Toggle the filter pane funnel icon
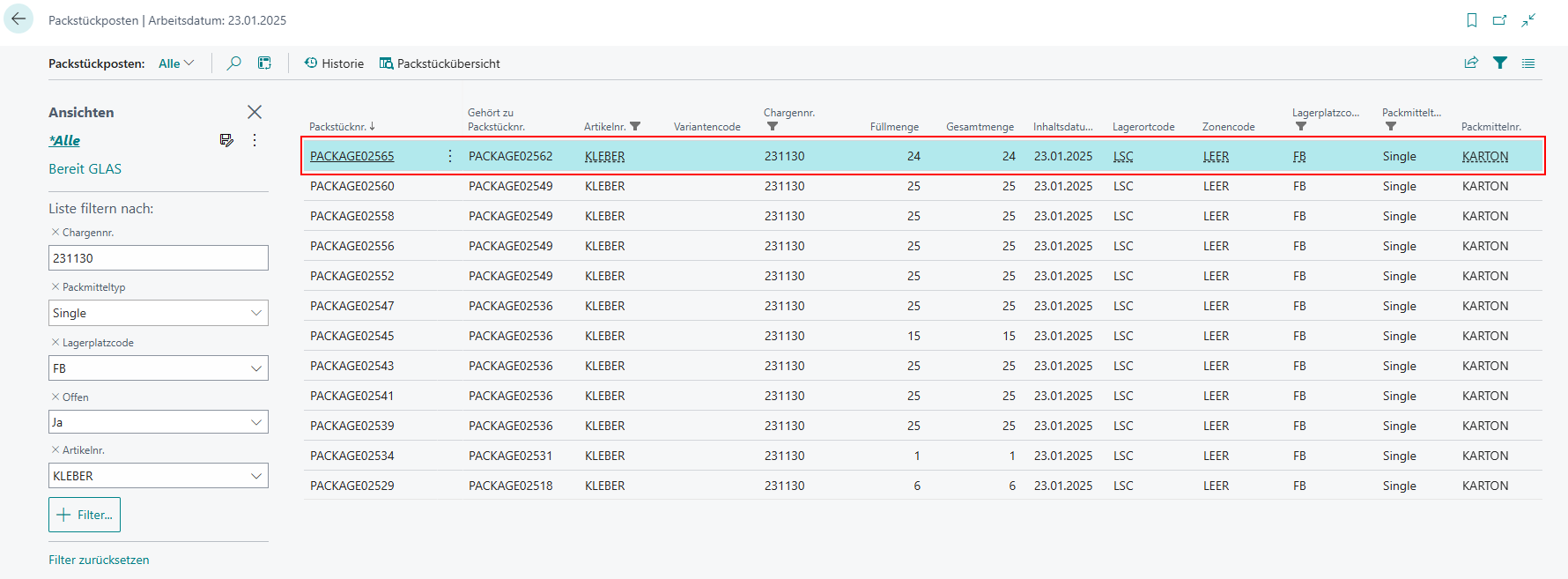The image size is (1568, 579). click(x=1499, y=63)
